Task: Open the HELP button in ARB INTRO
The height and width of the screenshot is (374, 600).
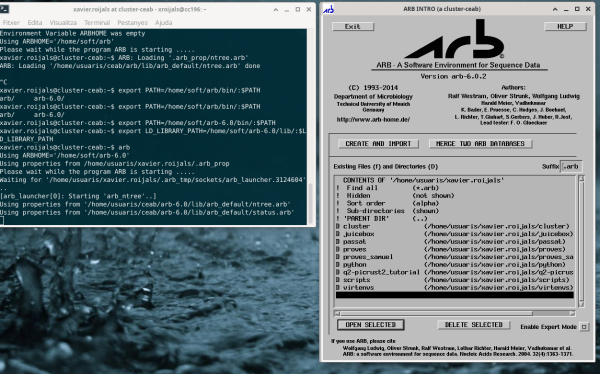Action: 565,26
